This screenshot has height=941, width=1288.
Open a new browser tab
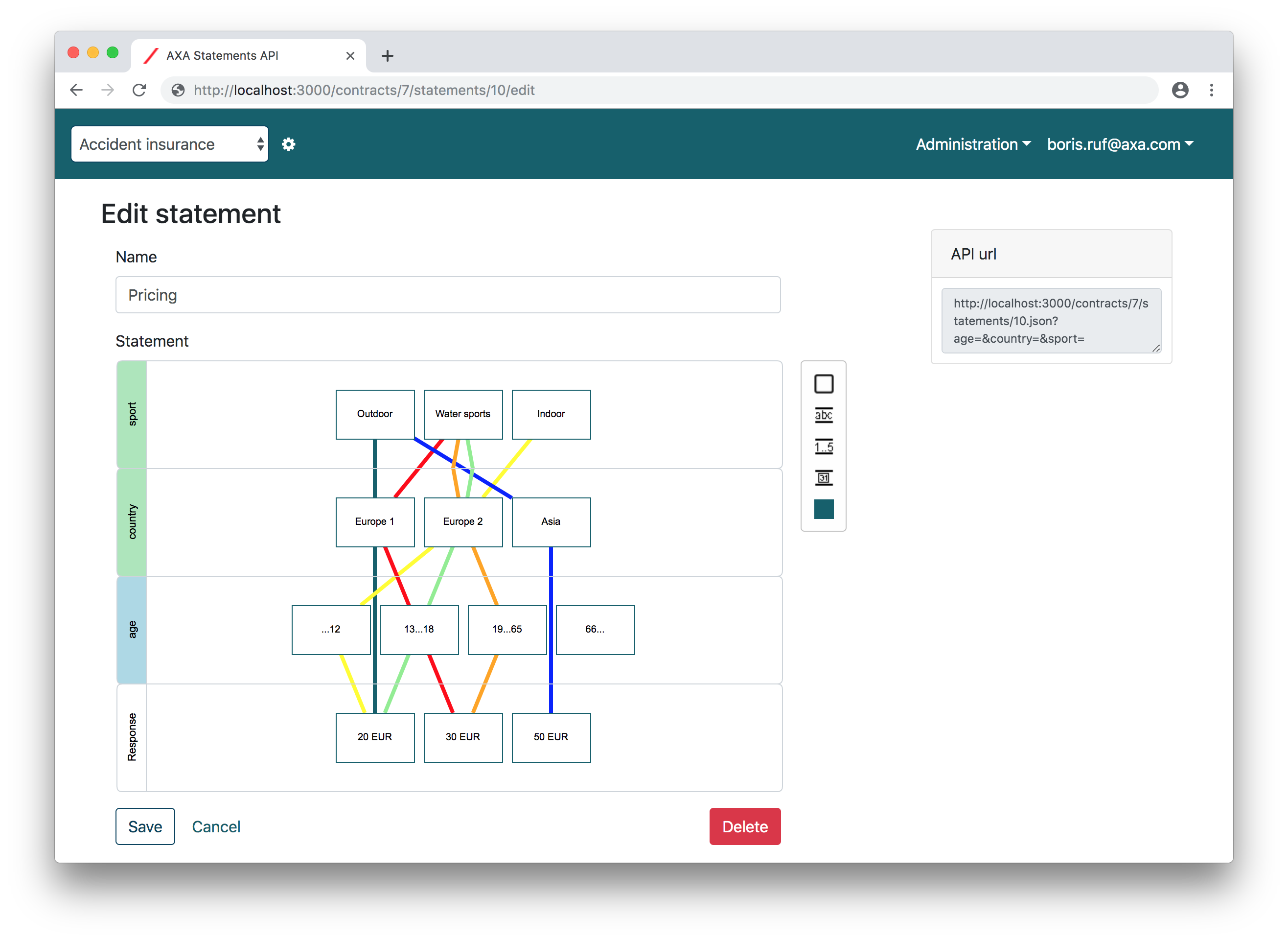[387, 56]
